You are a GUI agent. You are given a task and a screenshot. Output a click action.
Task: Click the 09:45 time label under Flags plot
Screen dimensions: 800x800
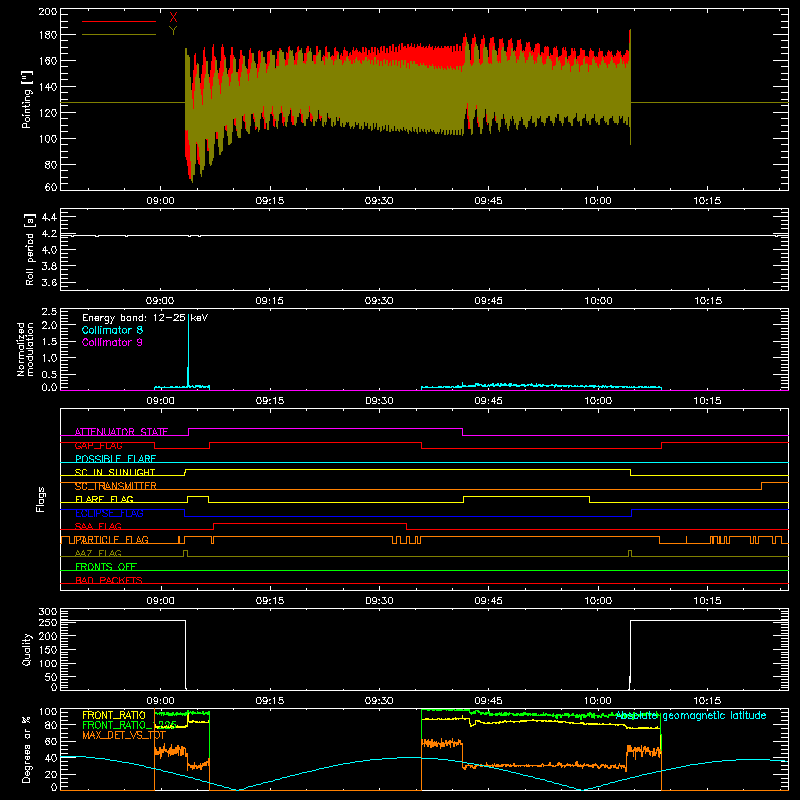click(x=488, y=601)
